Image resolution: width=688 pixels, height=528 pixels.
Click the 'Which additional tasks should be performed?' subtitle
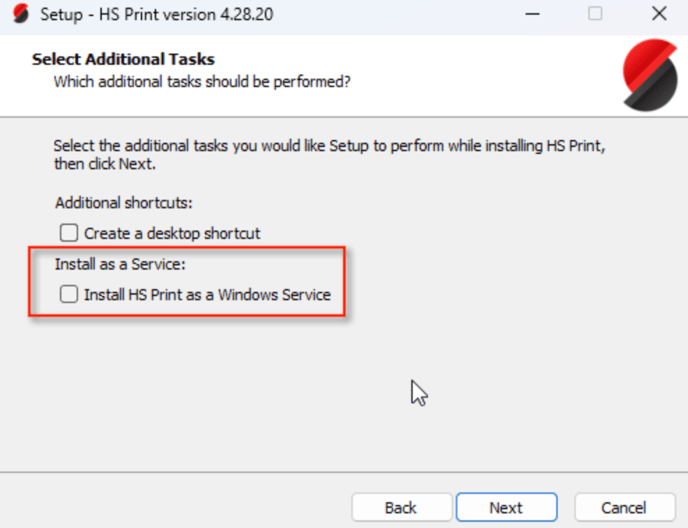(x=202, y=82)
